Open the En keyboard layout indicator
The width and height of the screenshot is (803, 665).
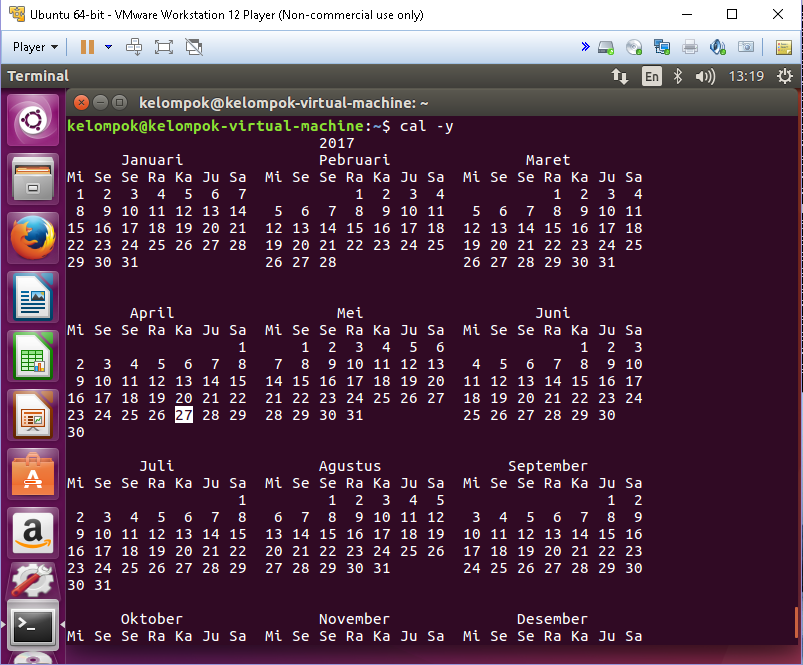[651, 77]
